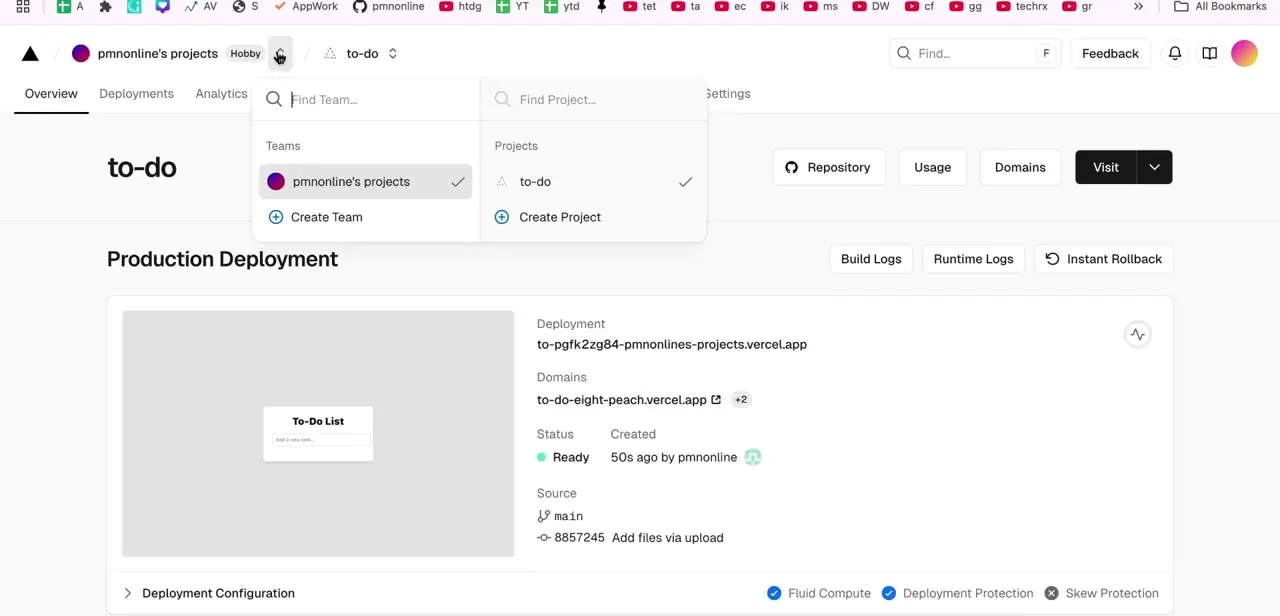Open the Domains button
This screenshot has height=616, width=1280.
click(x=1020, y=167)
